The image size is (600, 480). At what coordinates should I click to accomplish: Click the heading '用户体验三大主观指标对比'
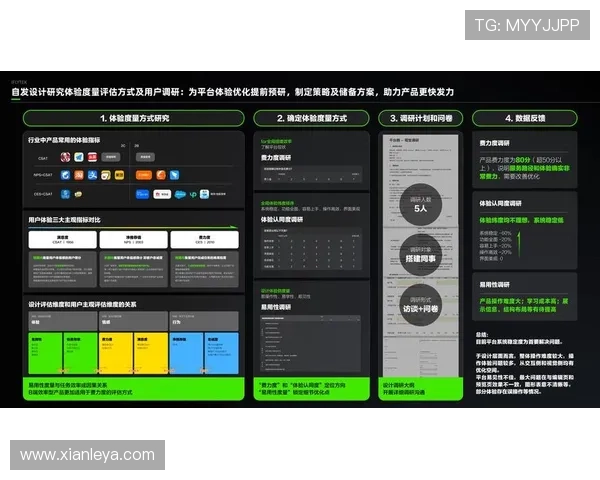(64, 220)
